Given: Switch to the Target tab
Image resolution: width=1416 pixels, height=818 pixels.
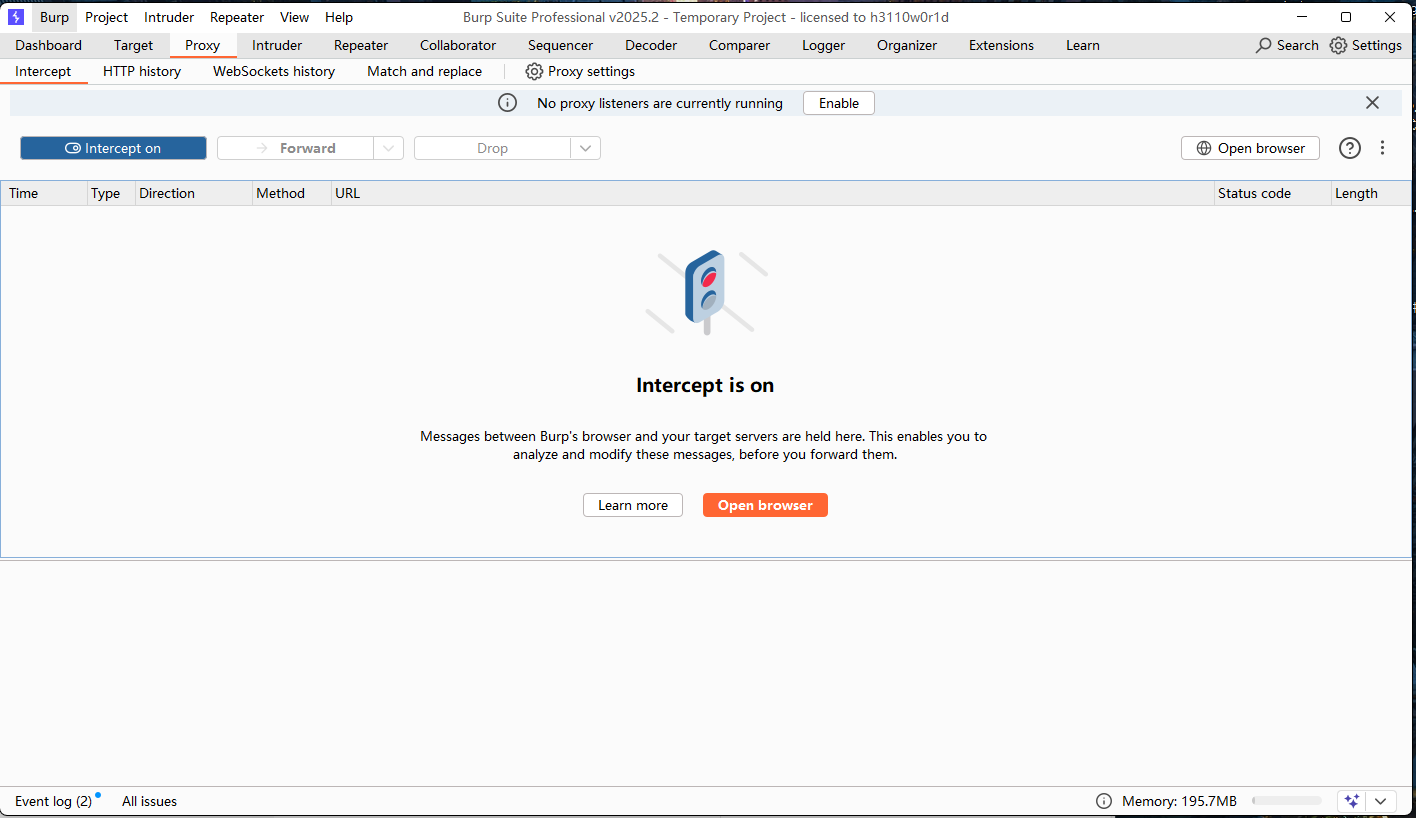Looking at the screenshot, I should [134, 45].
